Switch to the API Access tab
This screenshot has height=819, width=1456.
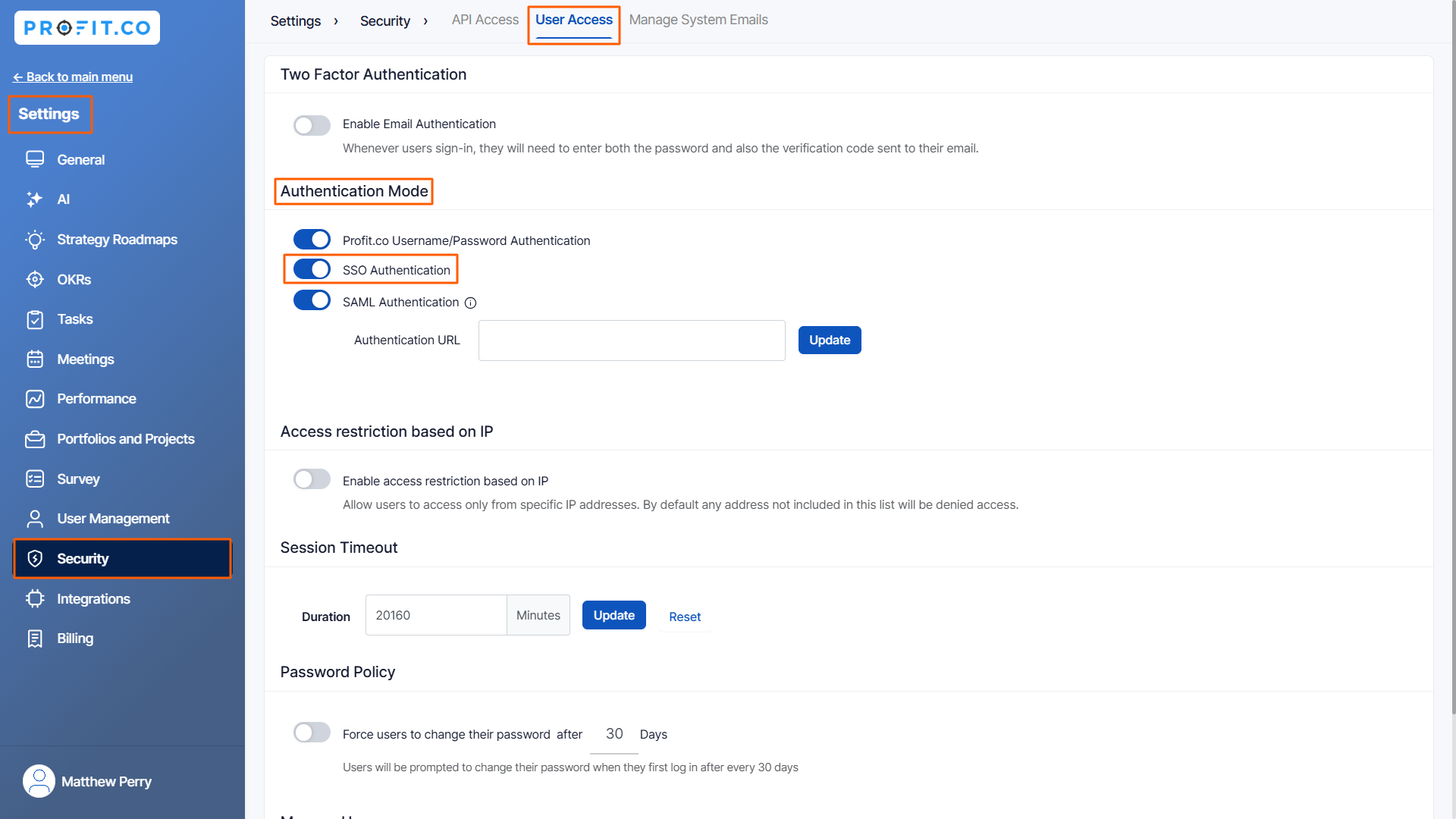tap(485, 20)
